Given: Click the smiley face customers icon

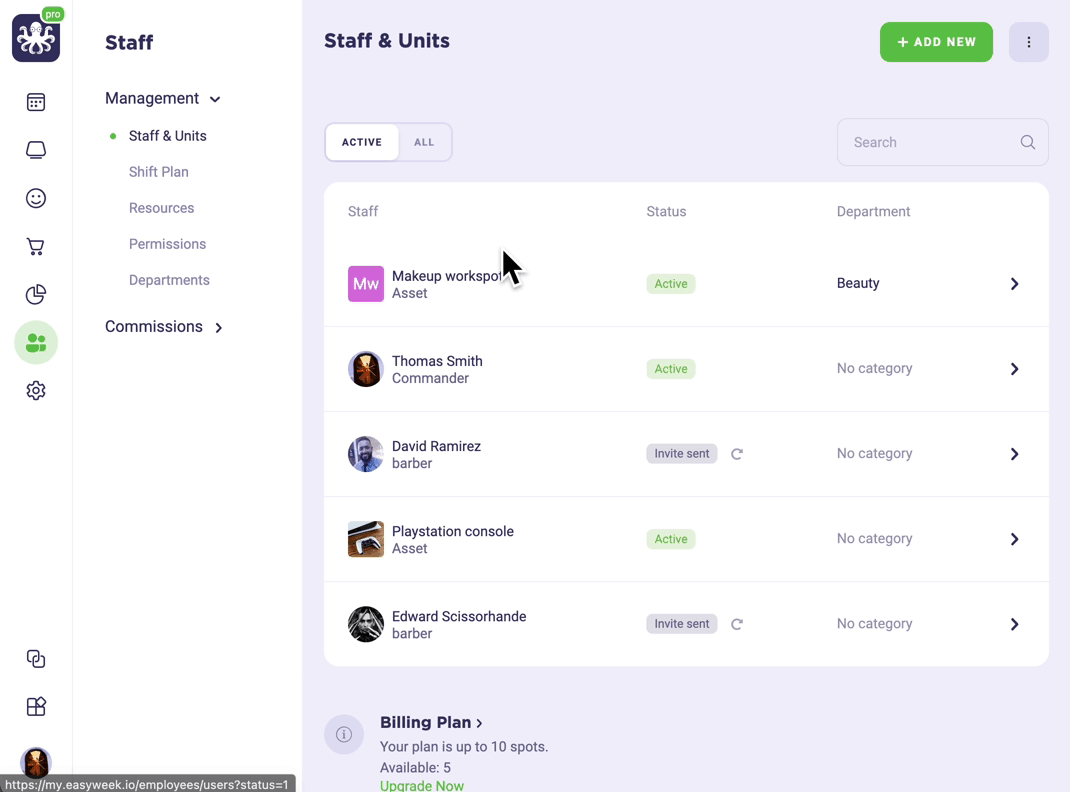Looking at the screenshot, I should 35,199.
